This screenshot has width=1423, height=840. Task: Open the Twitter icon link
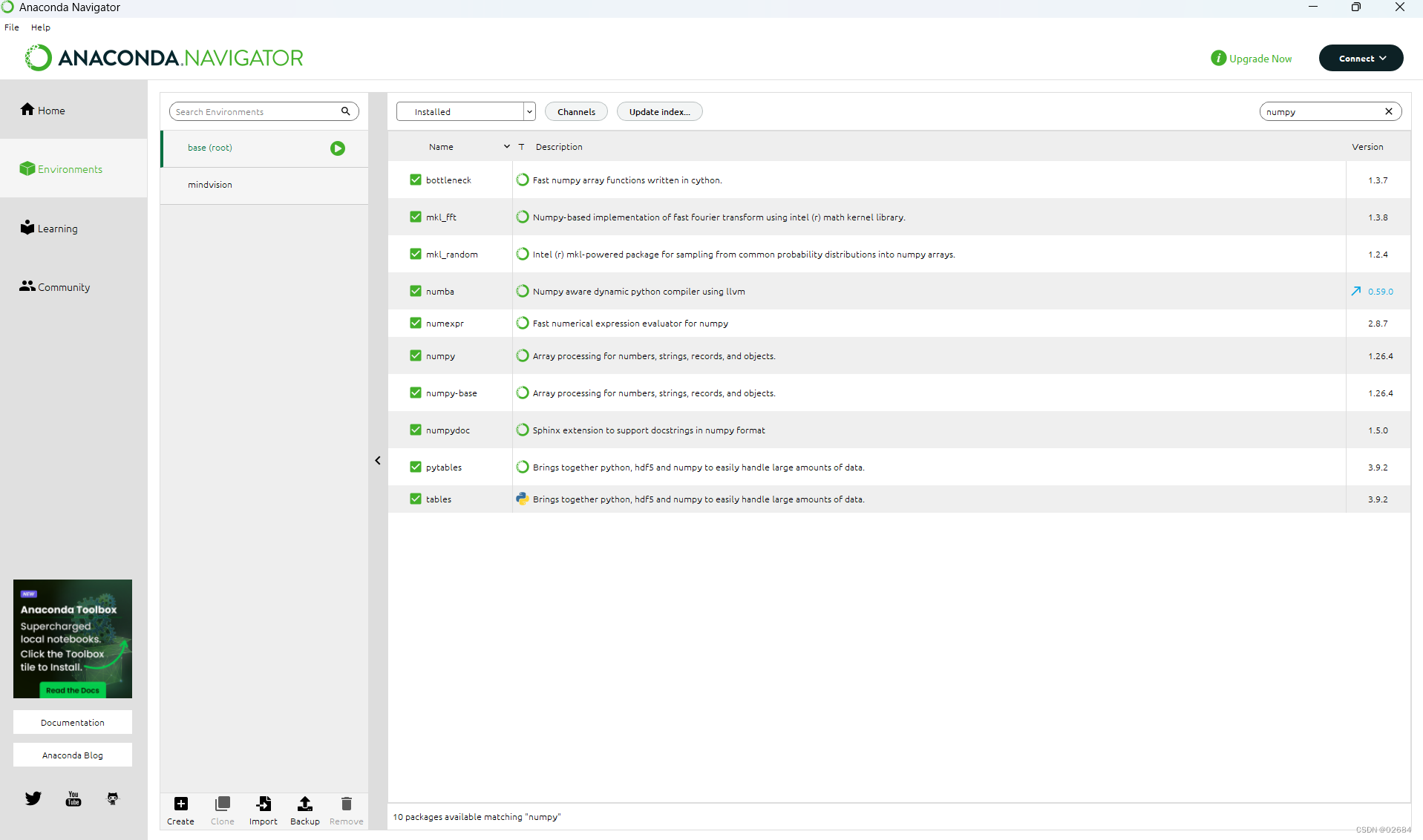click(x=33, y=798)
